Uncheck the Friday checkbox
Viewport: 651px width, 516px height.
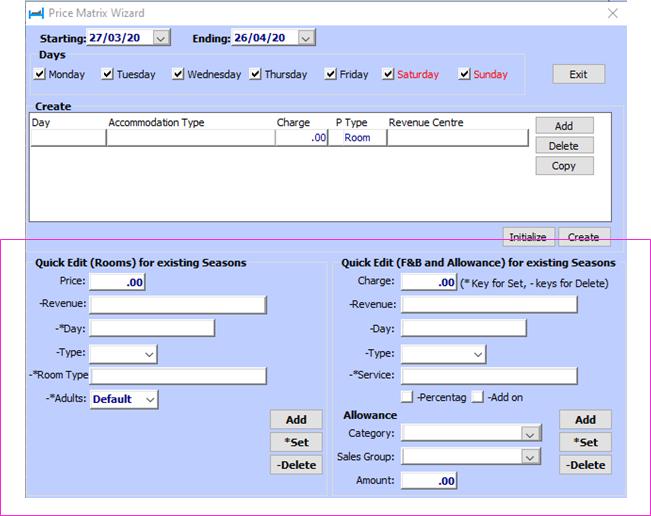coord(330,74)
